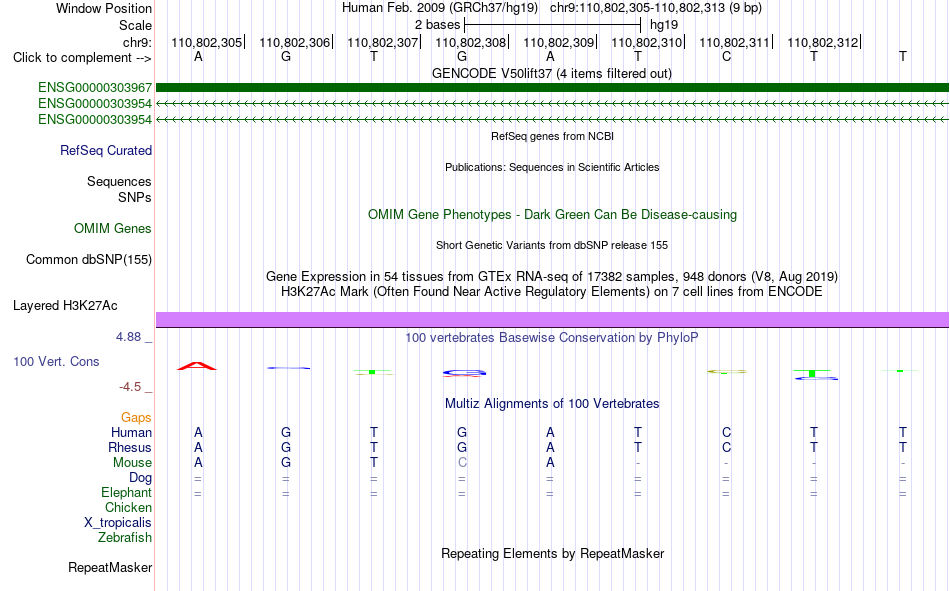The height and width of the screenshot is (591, 950).
Task: Click the greyed C base in the Mouse row
Action: click(x=462, y=462)
